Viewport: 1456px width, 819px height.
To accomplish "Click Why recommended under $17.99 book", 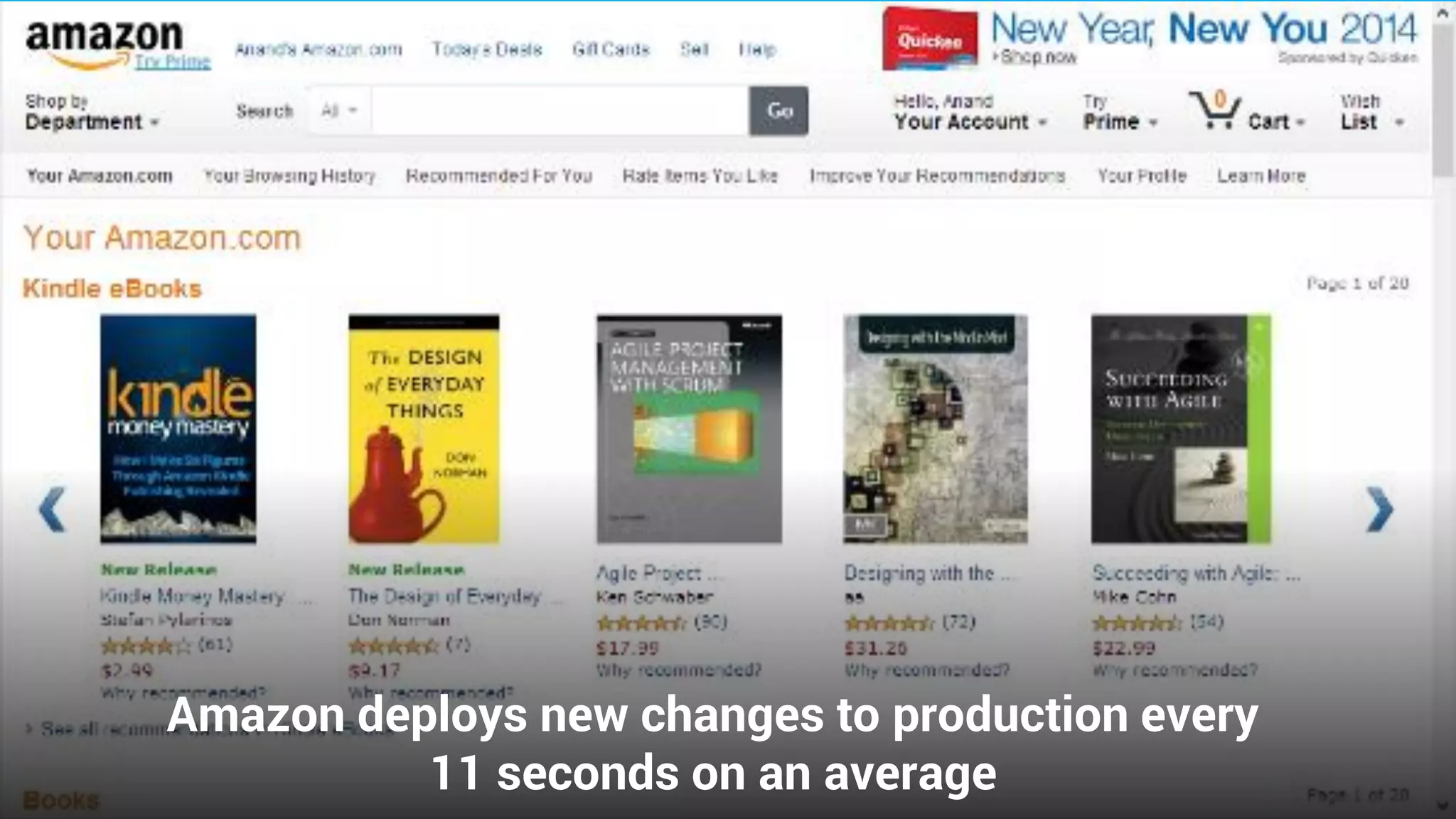I will point(678,670).
